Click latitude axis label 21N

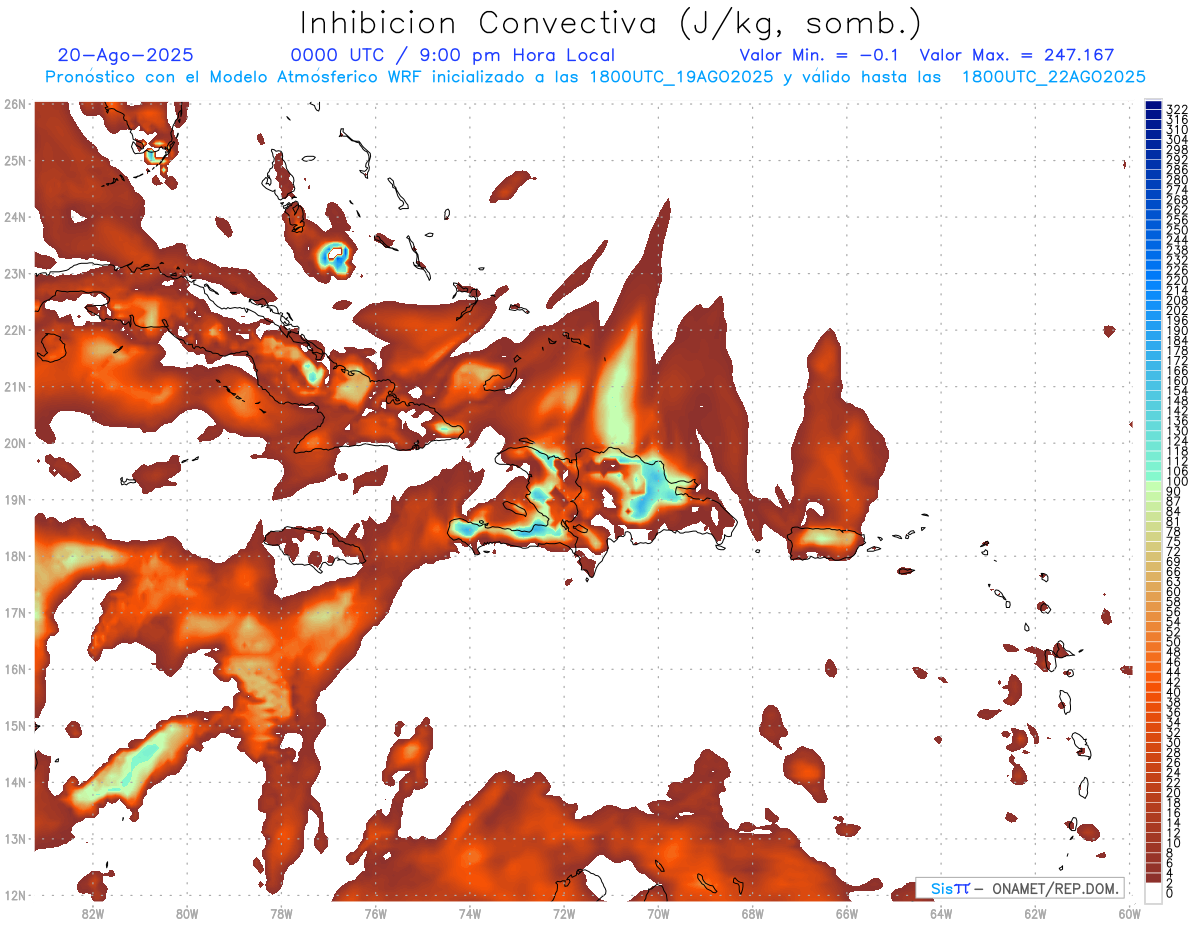coord(15,386)
